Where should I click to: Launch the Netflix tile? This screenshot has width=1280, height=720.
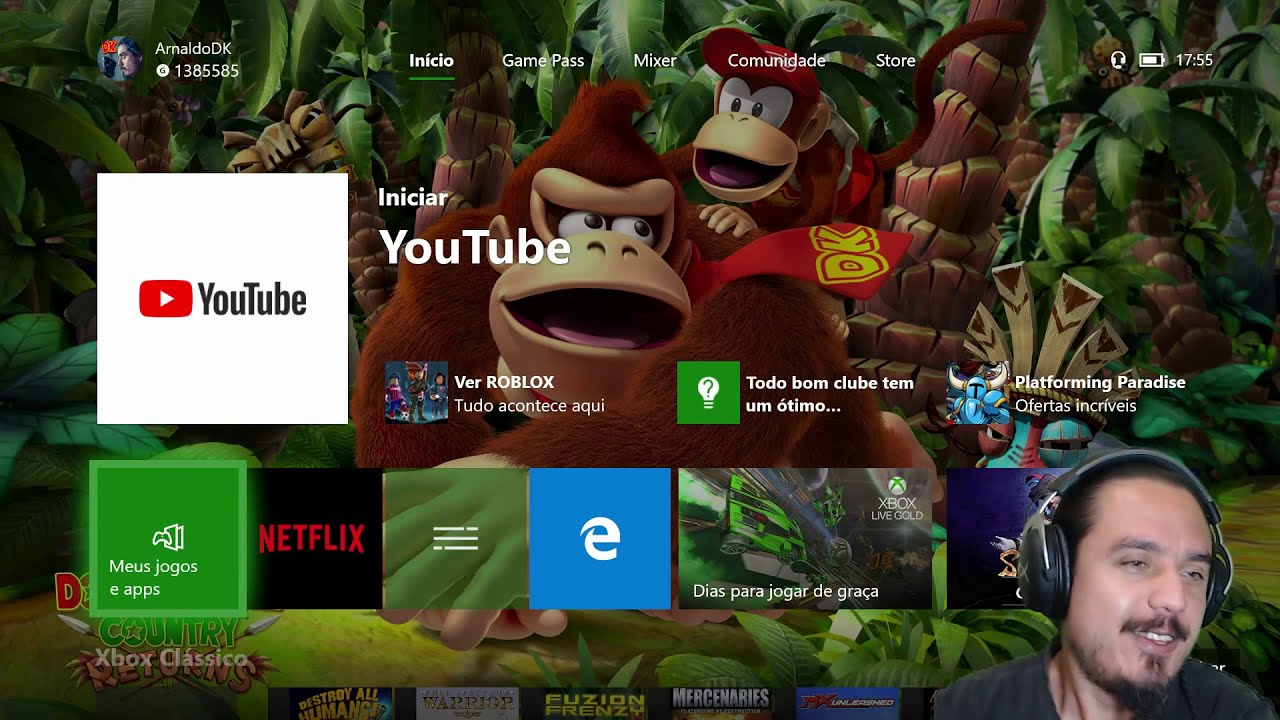pos(311,539)
